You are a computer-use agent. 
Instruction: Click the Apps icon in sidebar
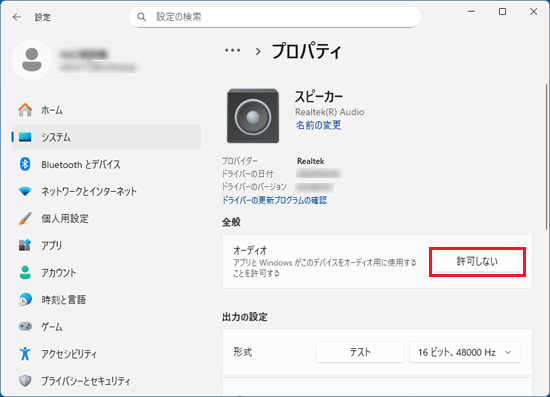[x=25, y=245]
